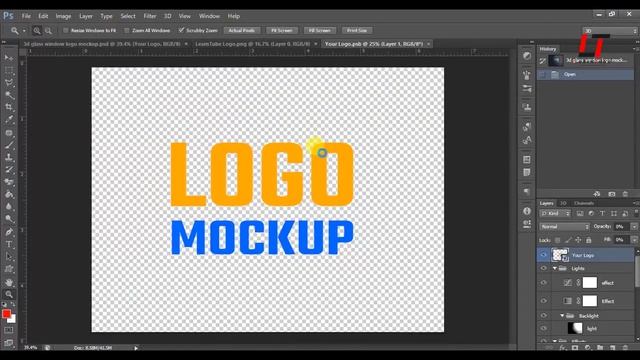The height and width of the screenshot is (360, 640).
Task: Click the red foreground color swatch
Action: click(6, 313)
